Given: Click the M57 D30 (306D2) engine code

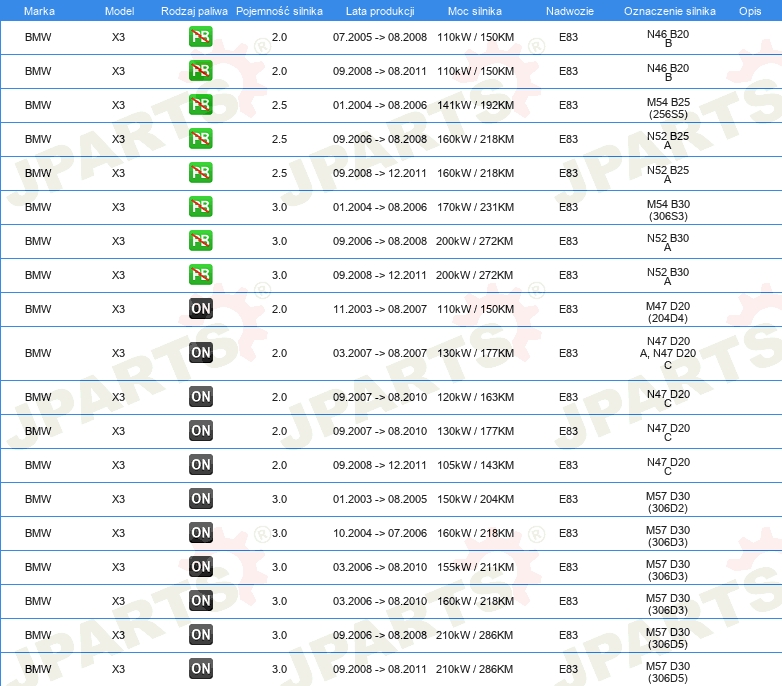Looking at the screenshot, I should pos(667,500).
